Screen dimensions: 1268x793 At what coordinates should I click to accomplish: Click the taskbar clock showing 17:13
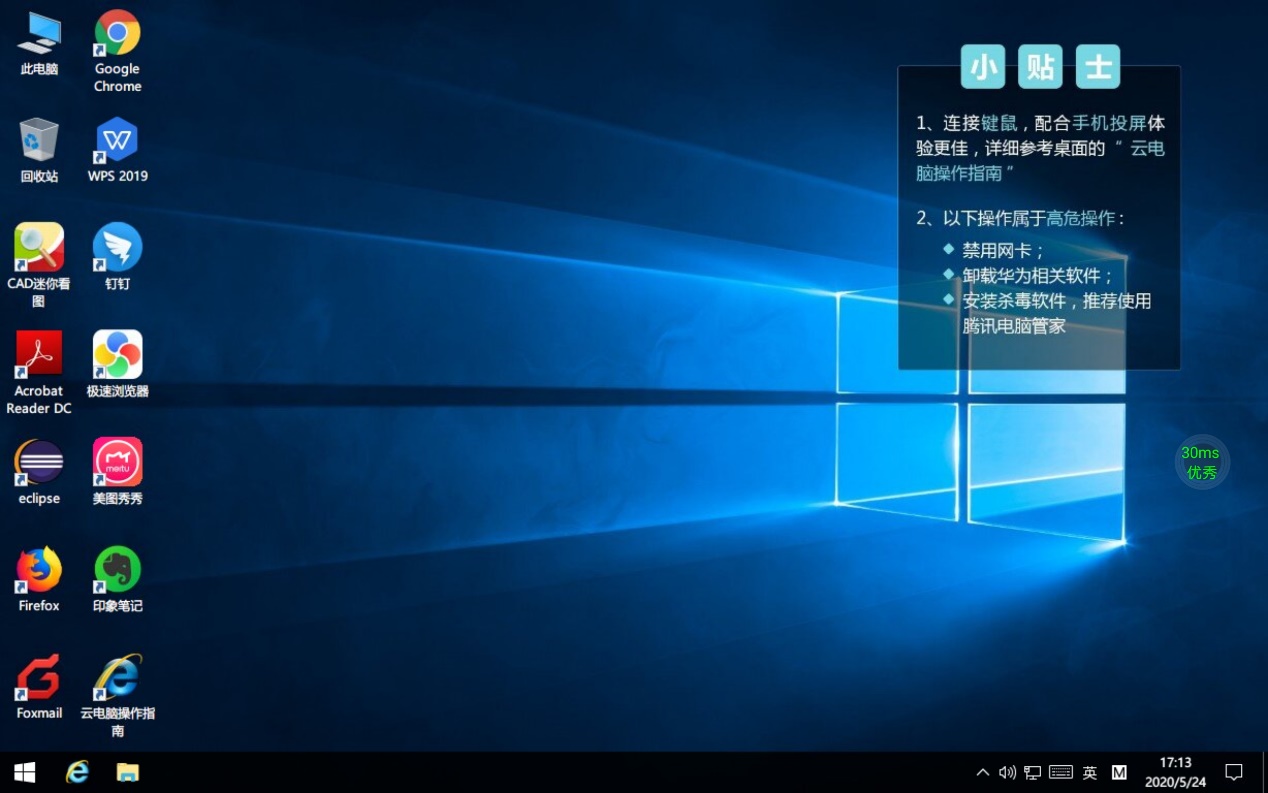1175,772
